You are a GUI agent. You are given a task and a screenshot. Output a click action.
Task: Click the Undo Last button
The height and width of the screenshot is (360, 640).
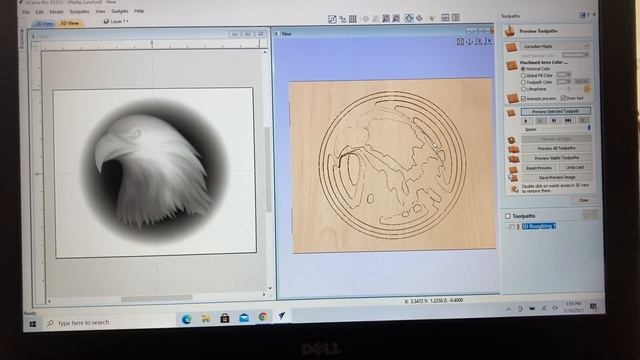click(x=575, y=167)
